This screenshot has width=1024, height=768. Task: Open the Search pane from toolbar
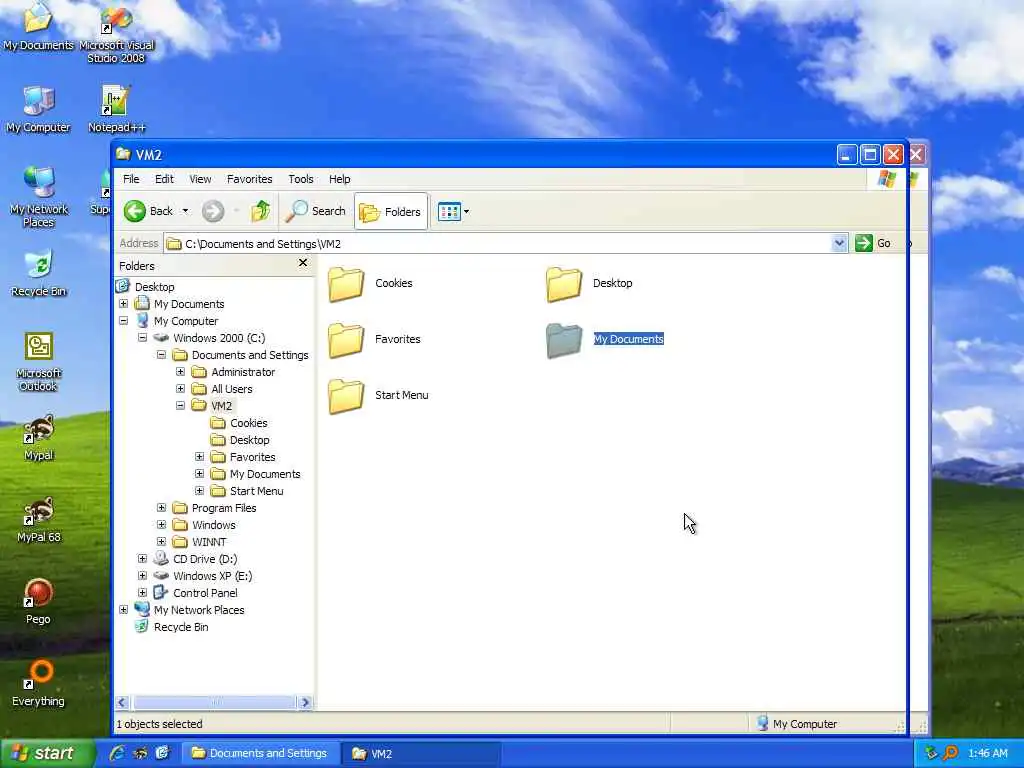pyautogui.click(x=315, y=211)
